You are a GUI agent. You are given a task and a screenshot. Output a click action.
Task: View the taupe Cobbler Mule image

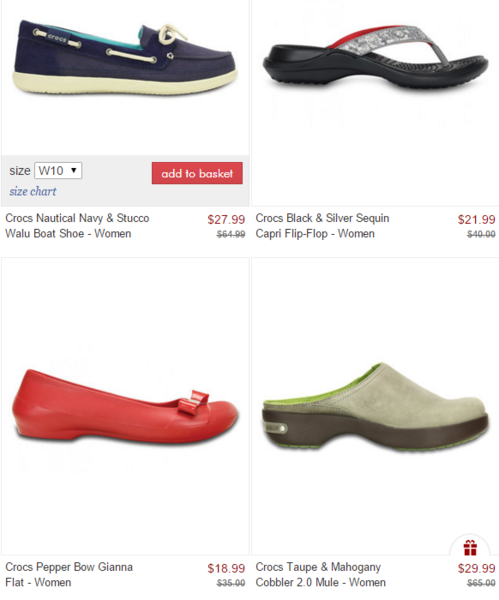pos(375,407)
